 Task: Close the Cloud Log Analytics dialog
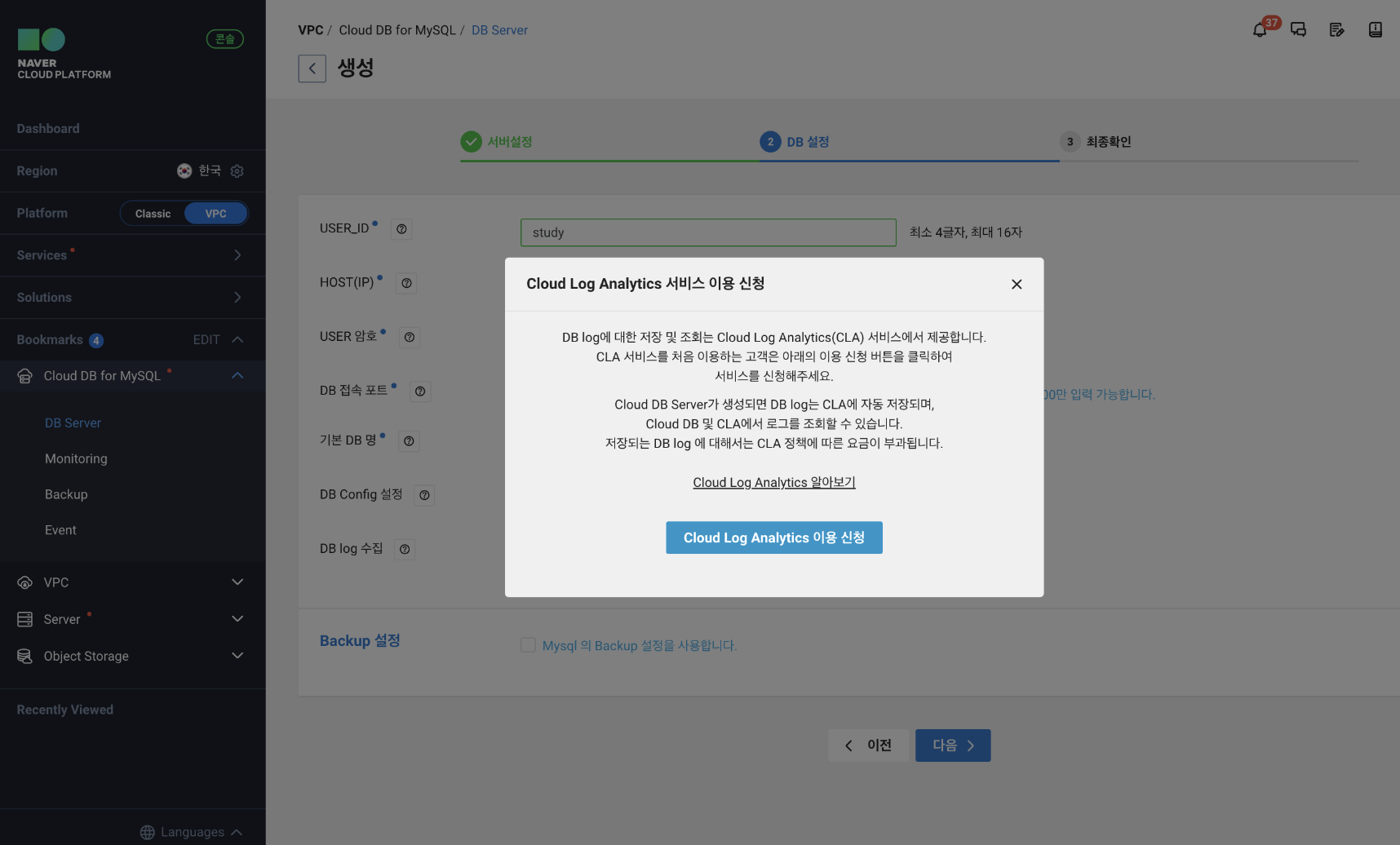click(1017, 284)
